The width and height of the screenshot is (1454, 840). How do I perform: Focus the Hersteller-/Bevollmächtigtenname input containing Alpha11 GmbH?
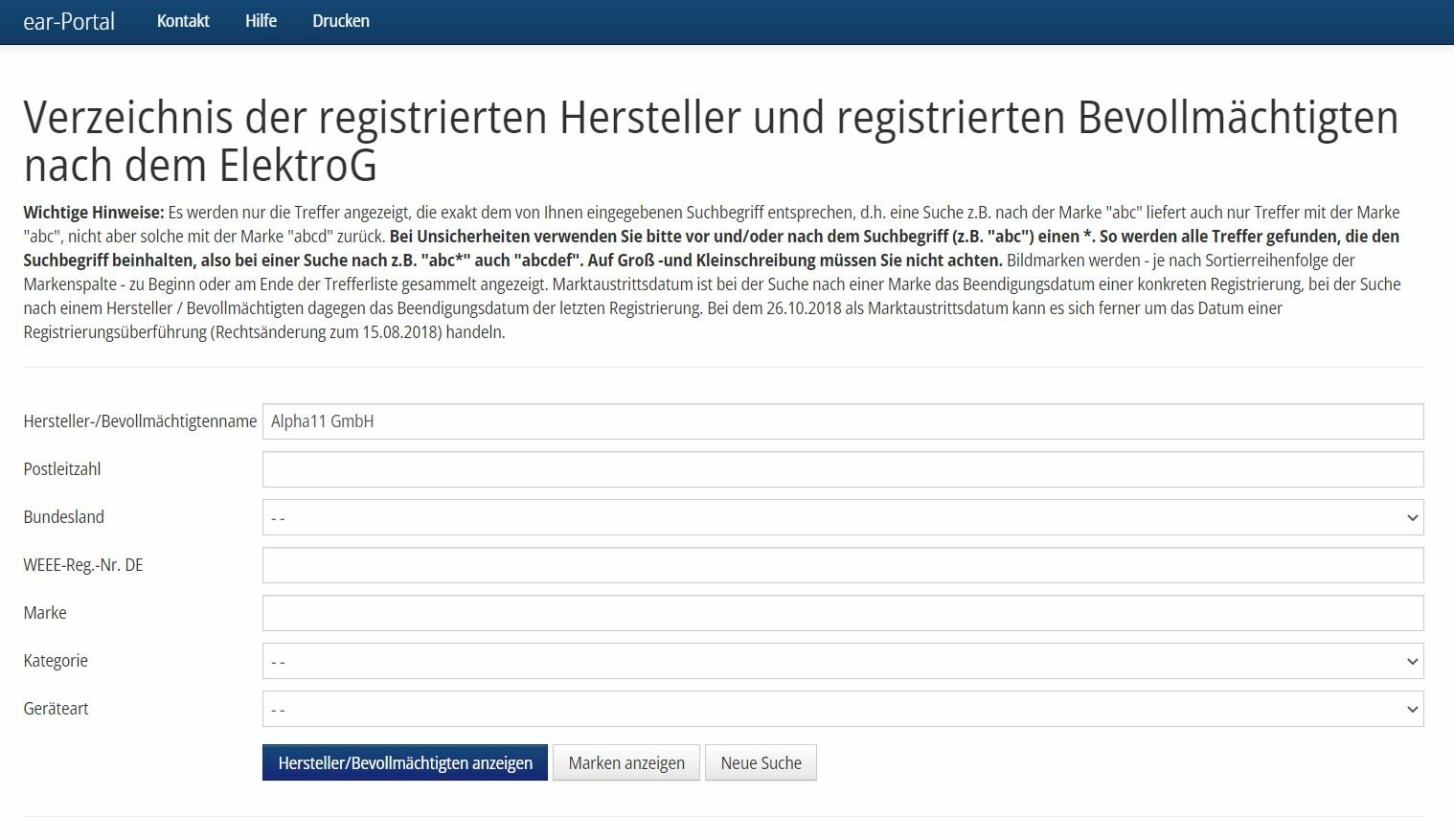pyautogui.click(x=842, y=421)
